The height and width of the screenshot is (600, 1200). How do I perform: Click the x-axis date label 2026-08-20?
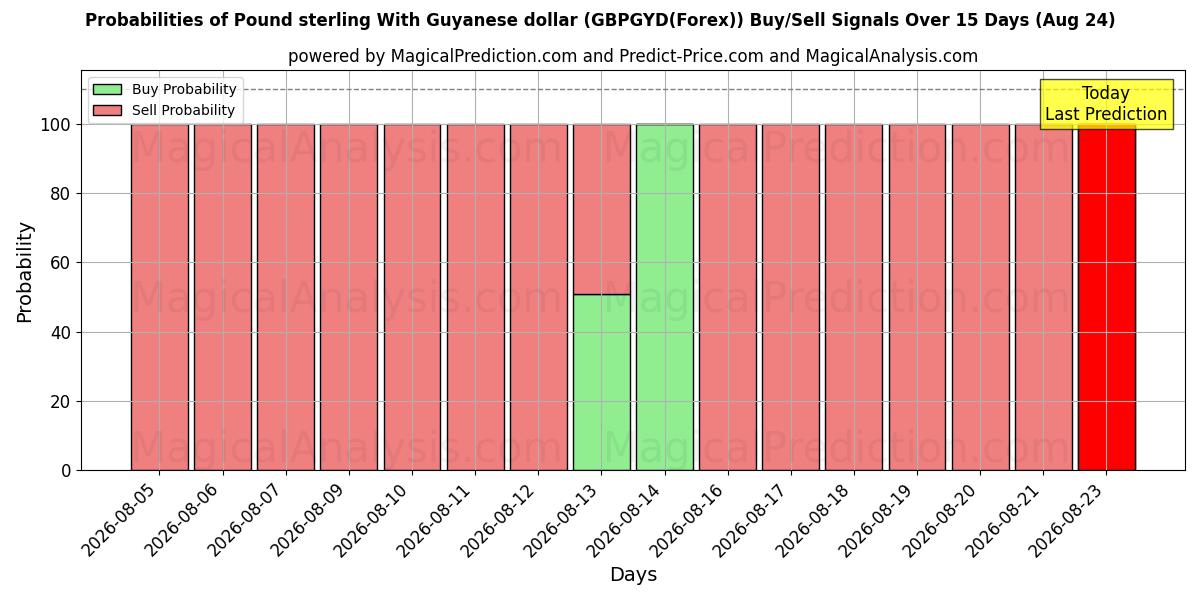[x=943, y=518]
